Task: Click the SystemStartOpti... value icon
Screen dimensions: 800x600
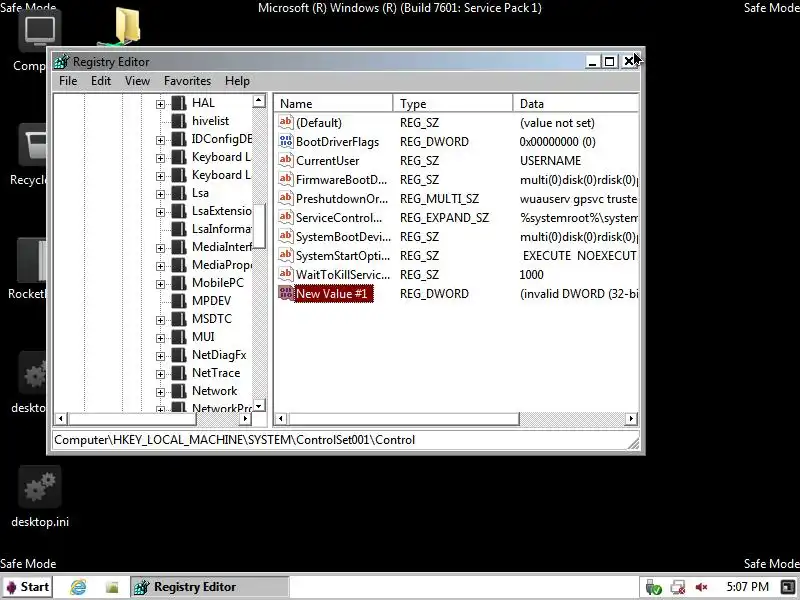Action: 286,255
